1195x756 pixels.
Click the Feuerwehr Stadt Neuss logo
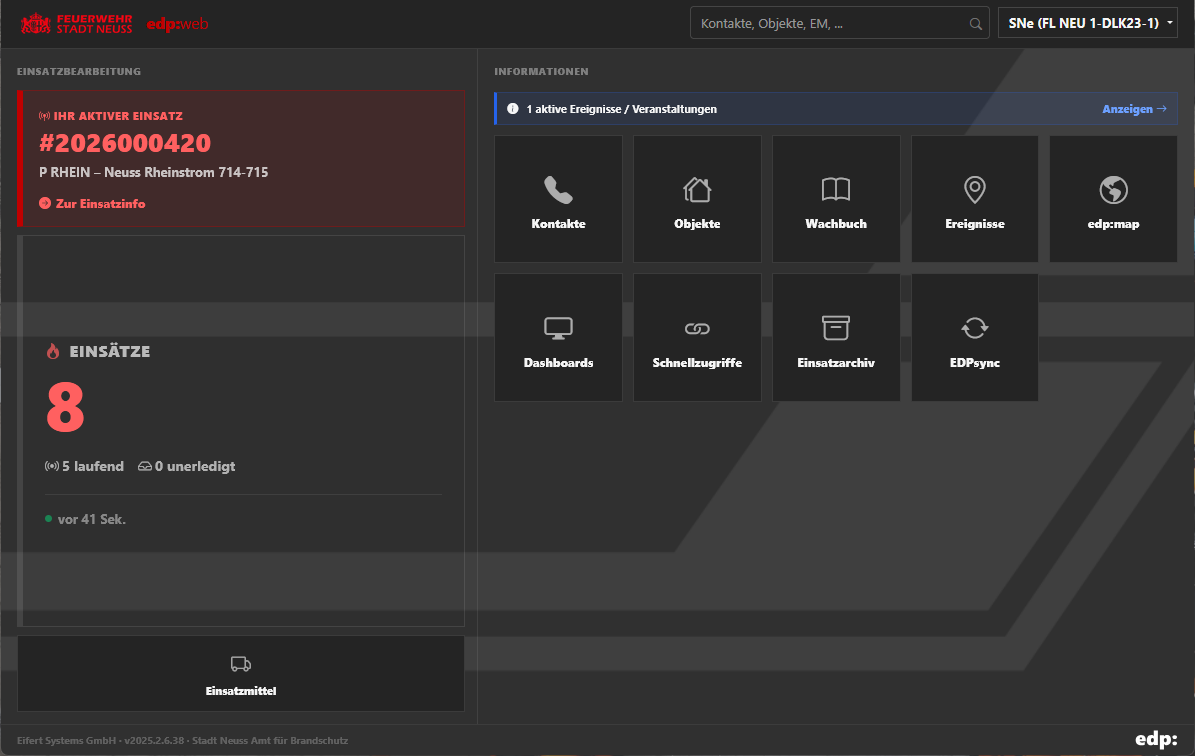76,24
